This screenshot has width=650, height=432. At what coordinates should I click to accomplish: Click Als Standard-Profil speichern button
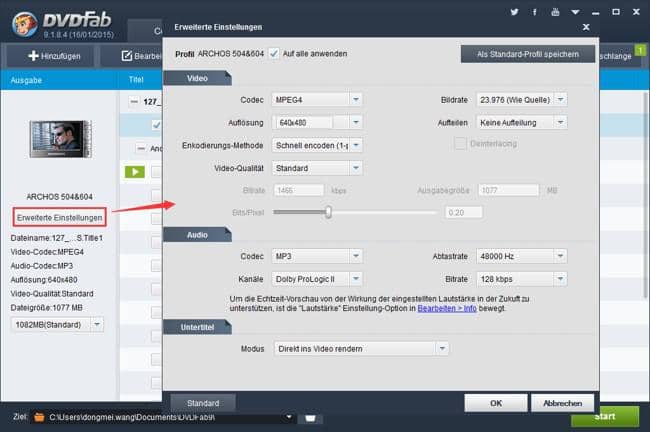[528, 54]
